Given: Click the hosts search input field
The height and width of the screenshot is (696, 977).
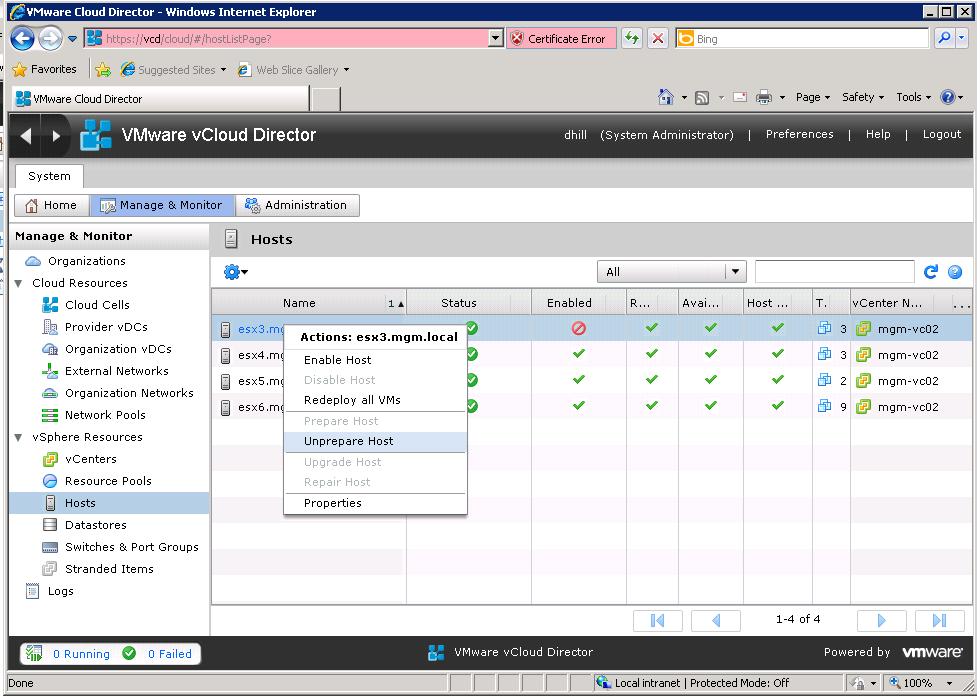Looking at the screenshot, I should point(834,272).
